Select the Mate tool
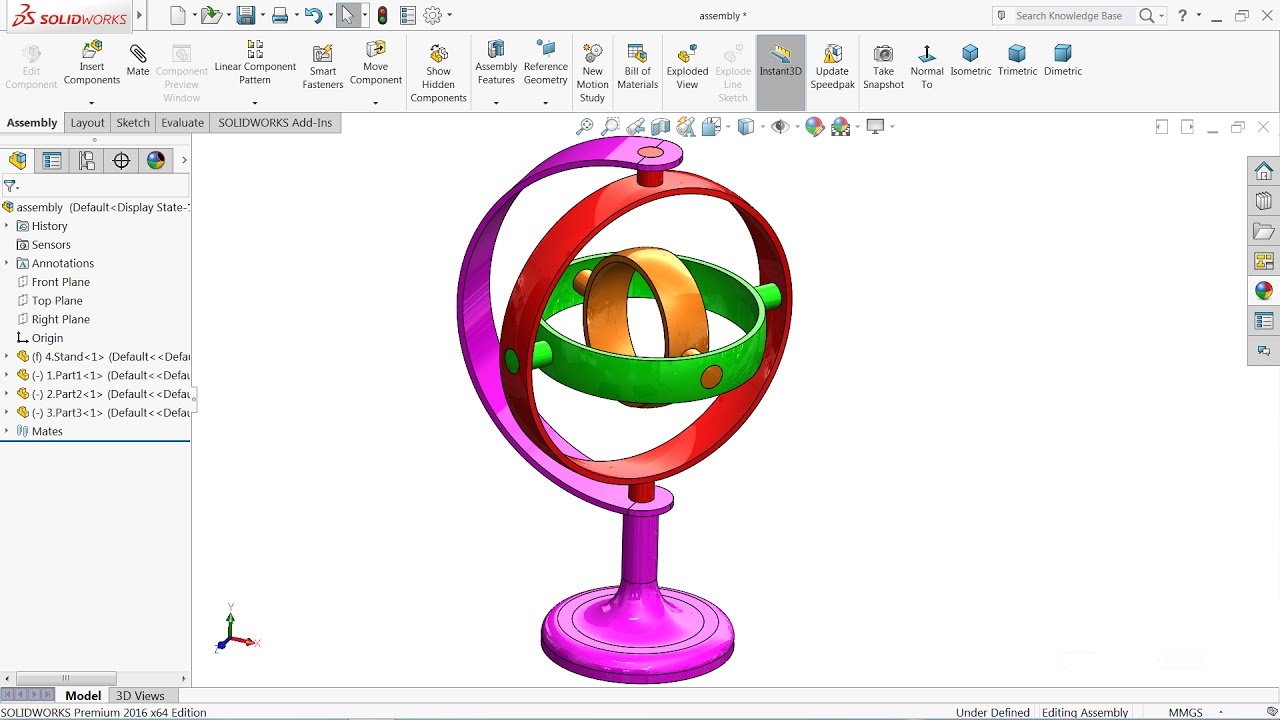The image size is (1280, 720). click(137, 60)
